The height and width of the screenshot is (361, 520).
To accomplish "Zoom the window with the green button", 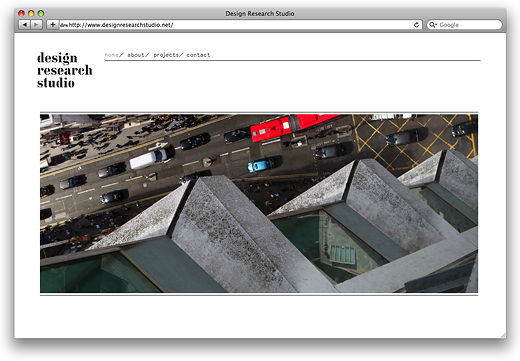I will click(41, 13).
